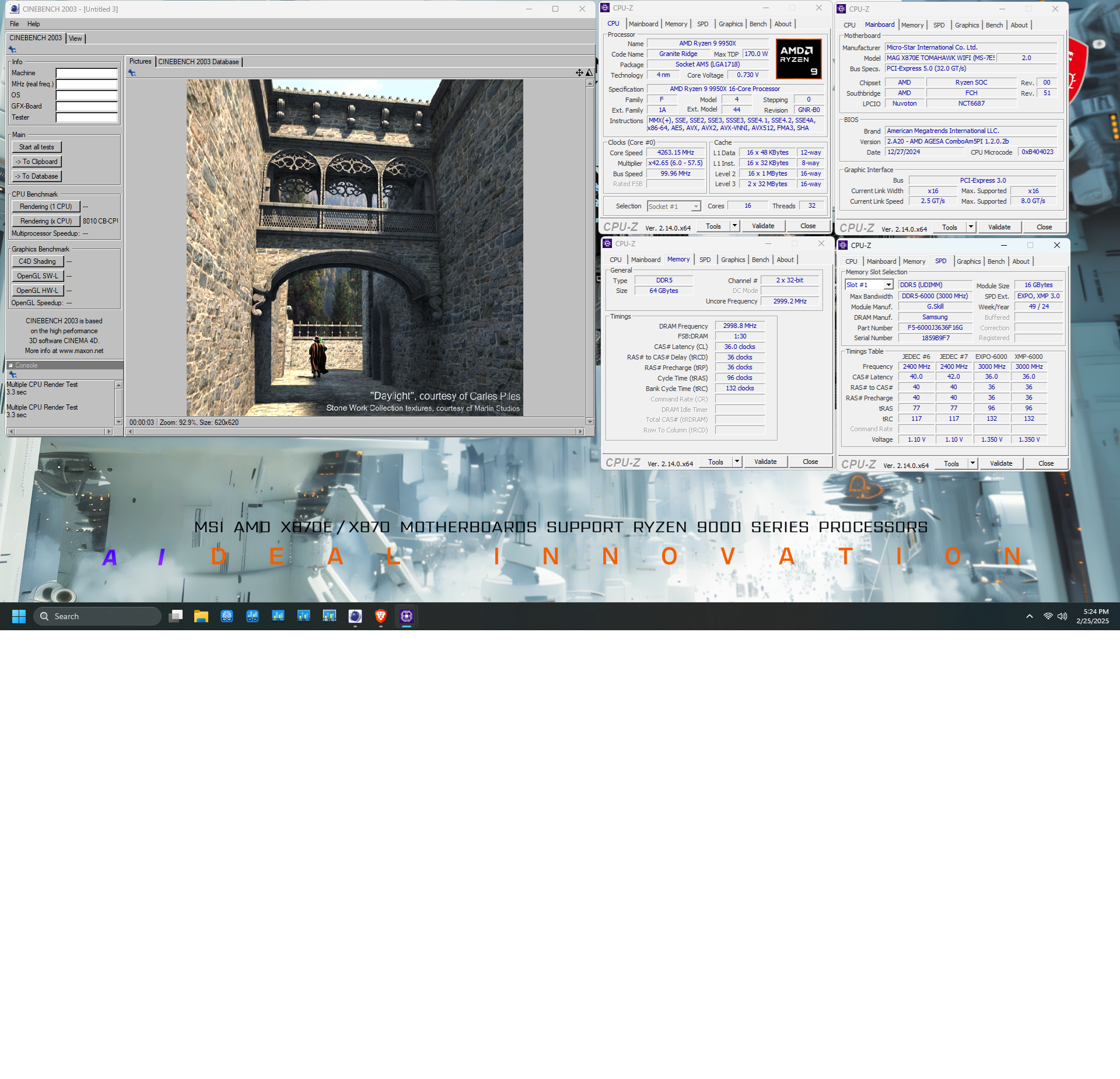The width and height of the screenshot is (1120, 1079).
Task: Click the taskbar Search box
Action: coord(97,616)
